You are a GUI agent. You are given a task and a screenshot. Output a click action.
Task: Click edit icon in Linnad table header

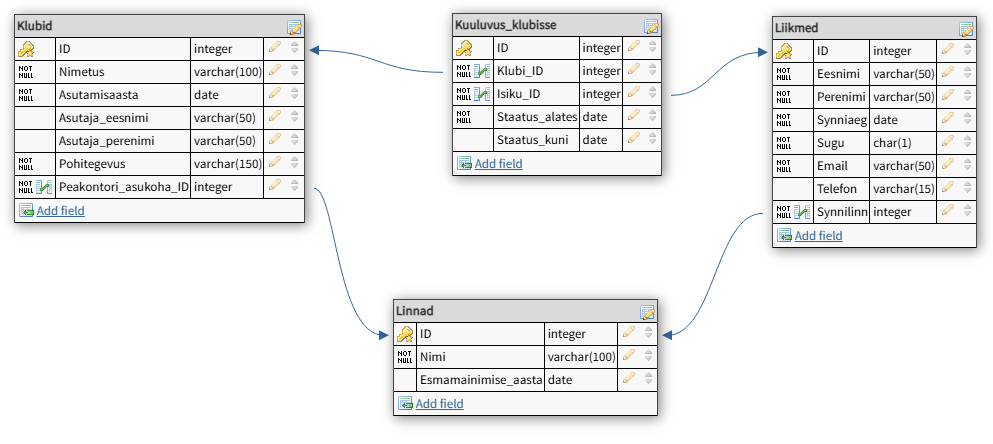coord(647,313)
